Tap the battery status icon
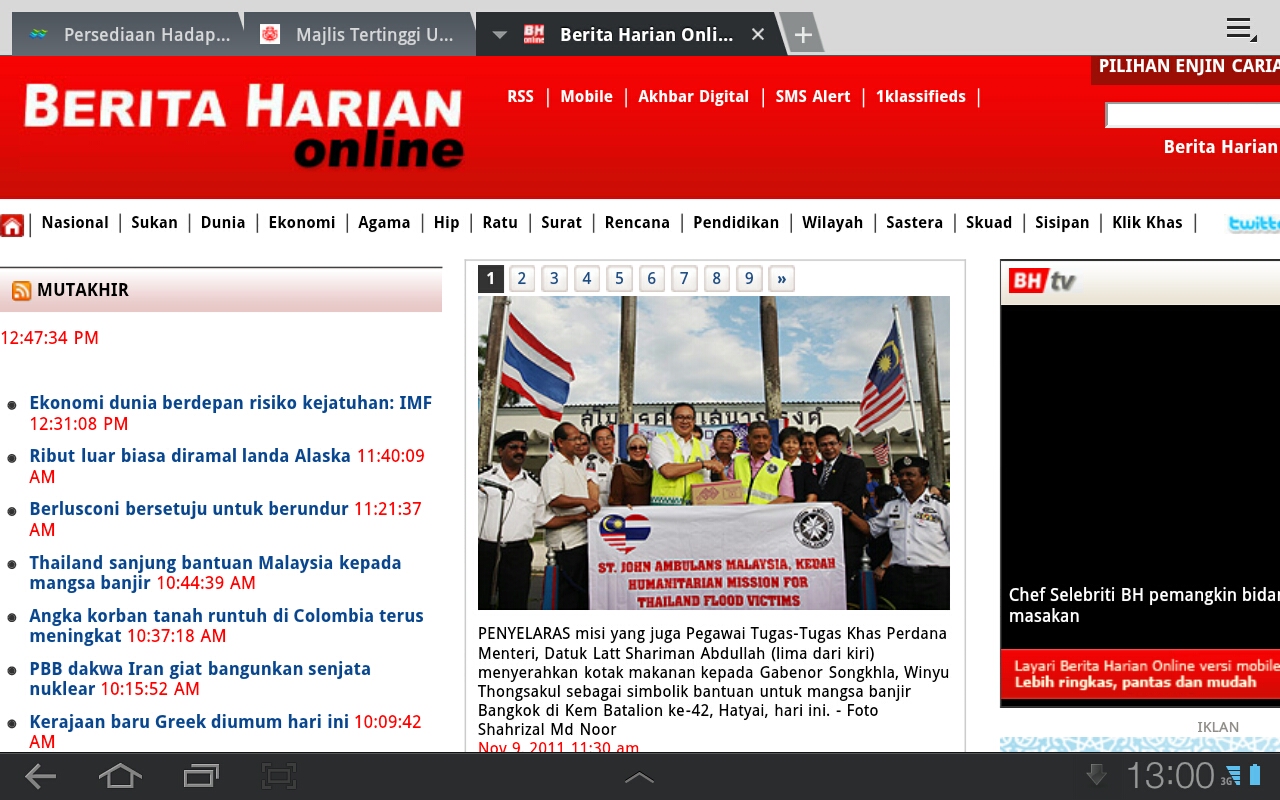 [1255, 775]
